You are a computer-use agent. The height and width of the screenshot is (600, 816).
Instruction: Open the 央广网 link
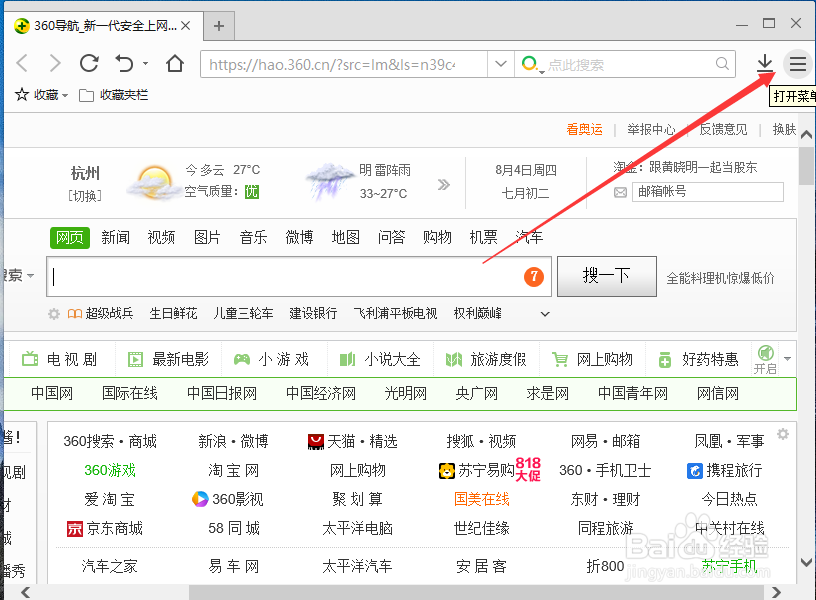[476, 393]
